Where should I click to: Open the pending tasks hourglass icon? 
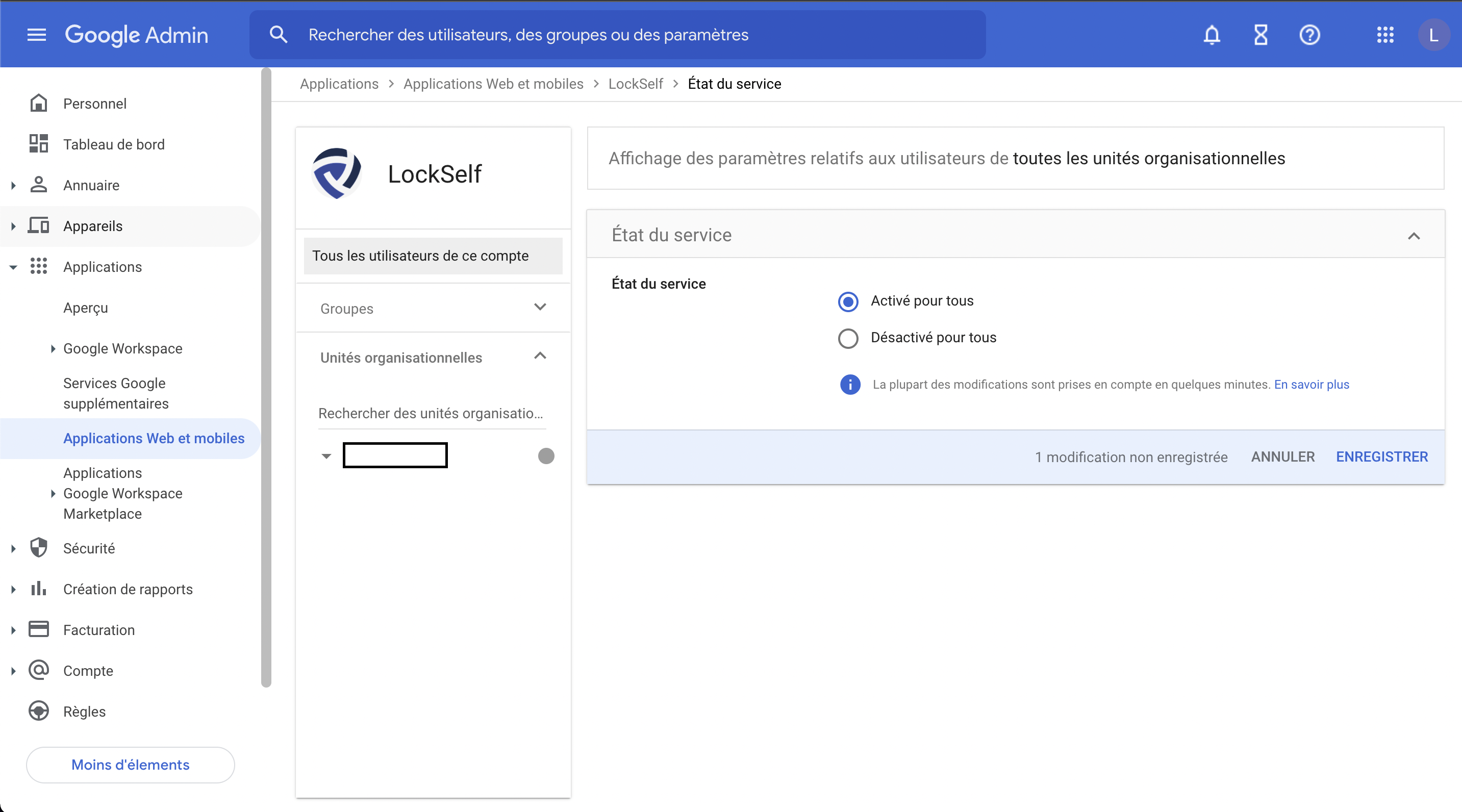click(x=1261, y=35)
